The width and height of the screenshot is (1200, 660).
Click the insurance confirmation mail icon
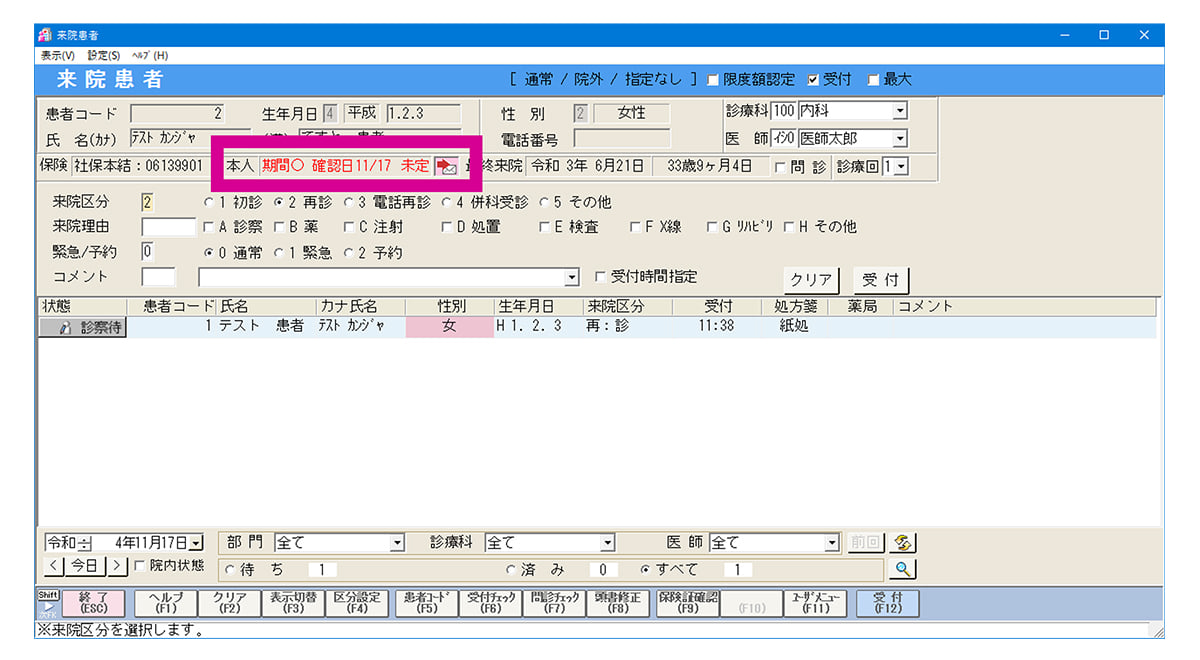446,166
